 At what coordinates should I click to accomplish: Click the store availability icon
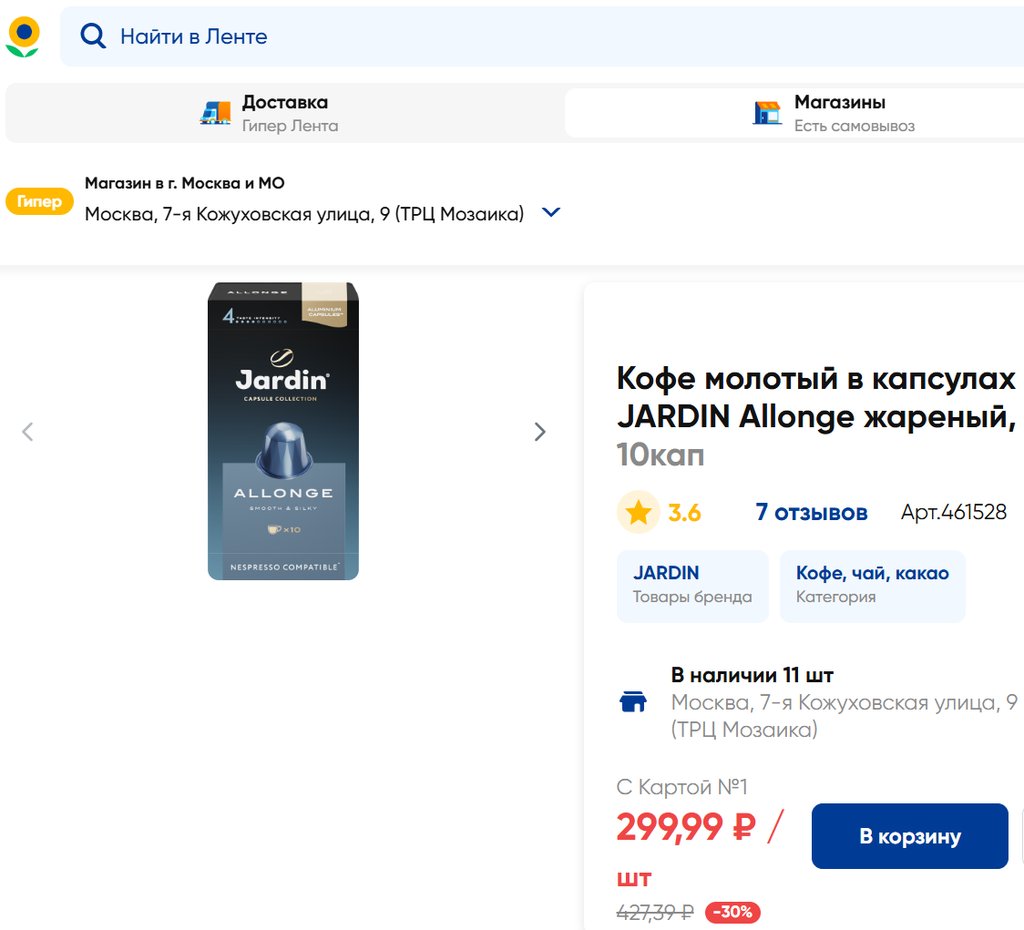(634, 702)
